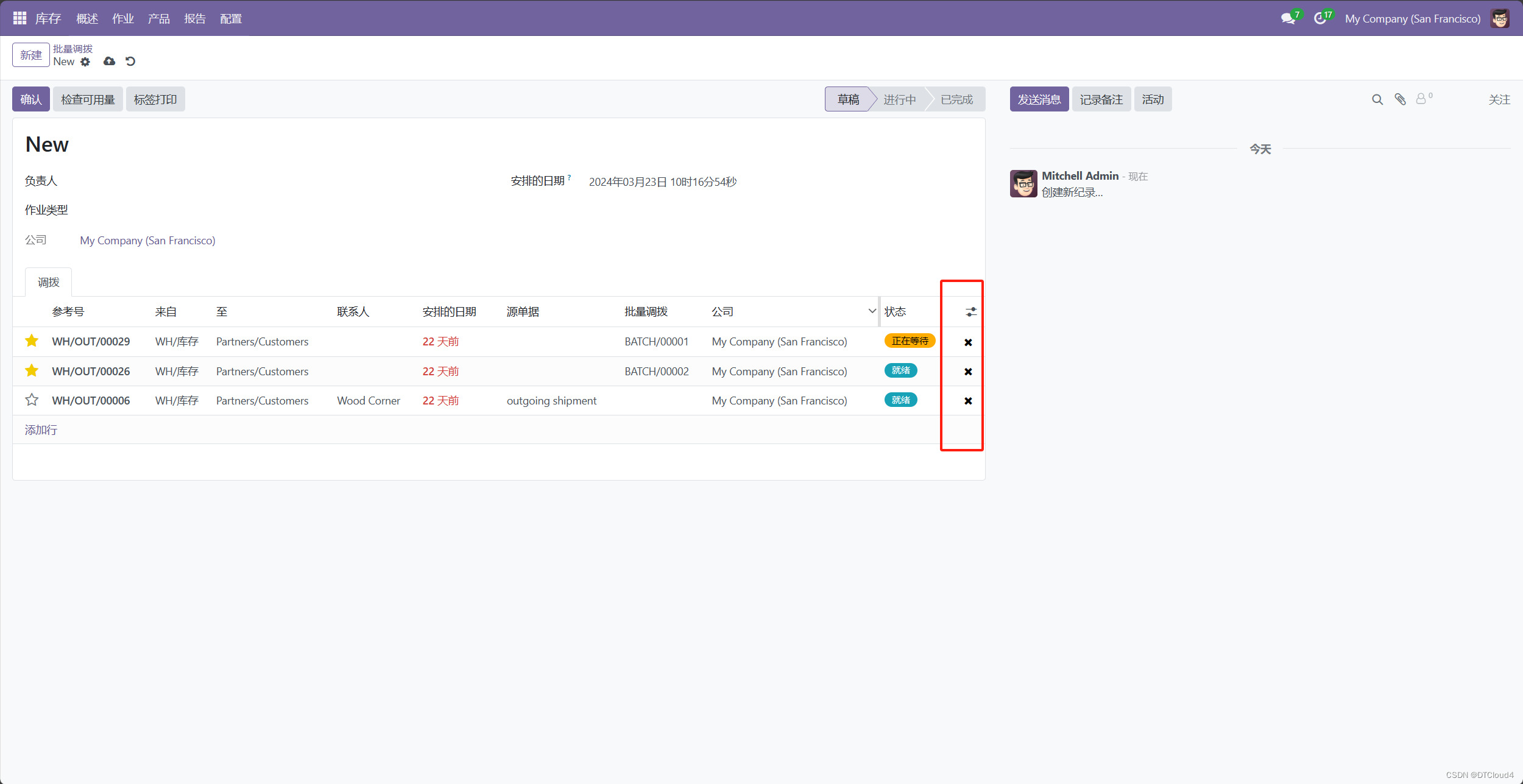Open optional columns adjust dropdown

[x=971, y=312]
